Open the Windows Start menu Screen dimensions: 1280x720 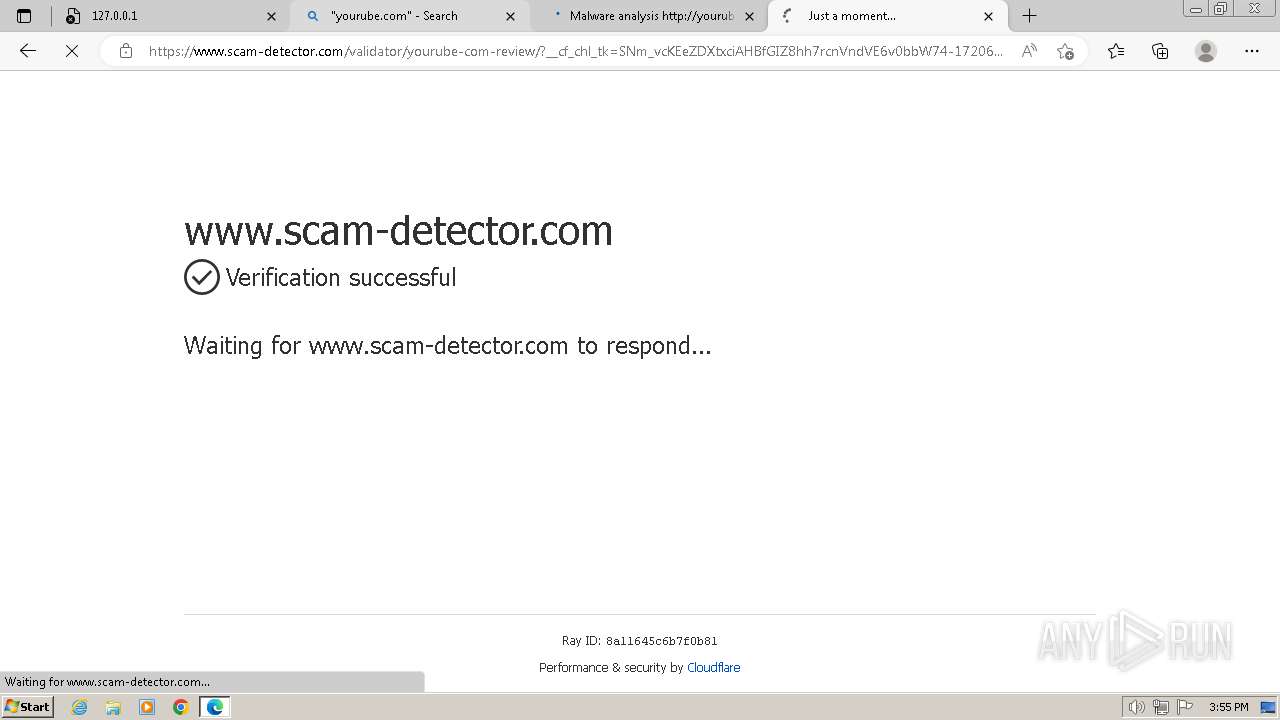[27, 706]
